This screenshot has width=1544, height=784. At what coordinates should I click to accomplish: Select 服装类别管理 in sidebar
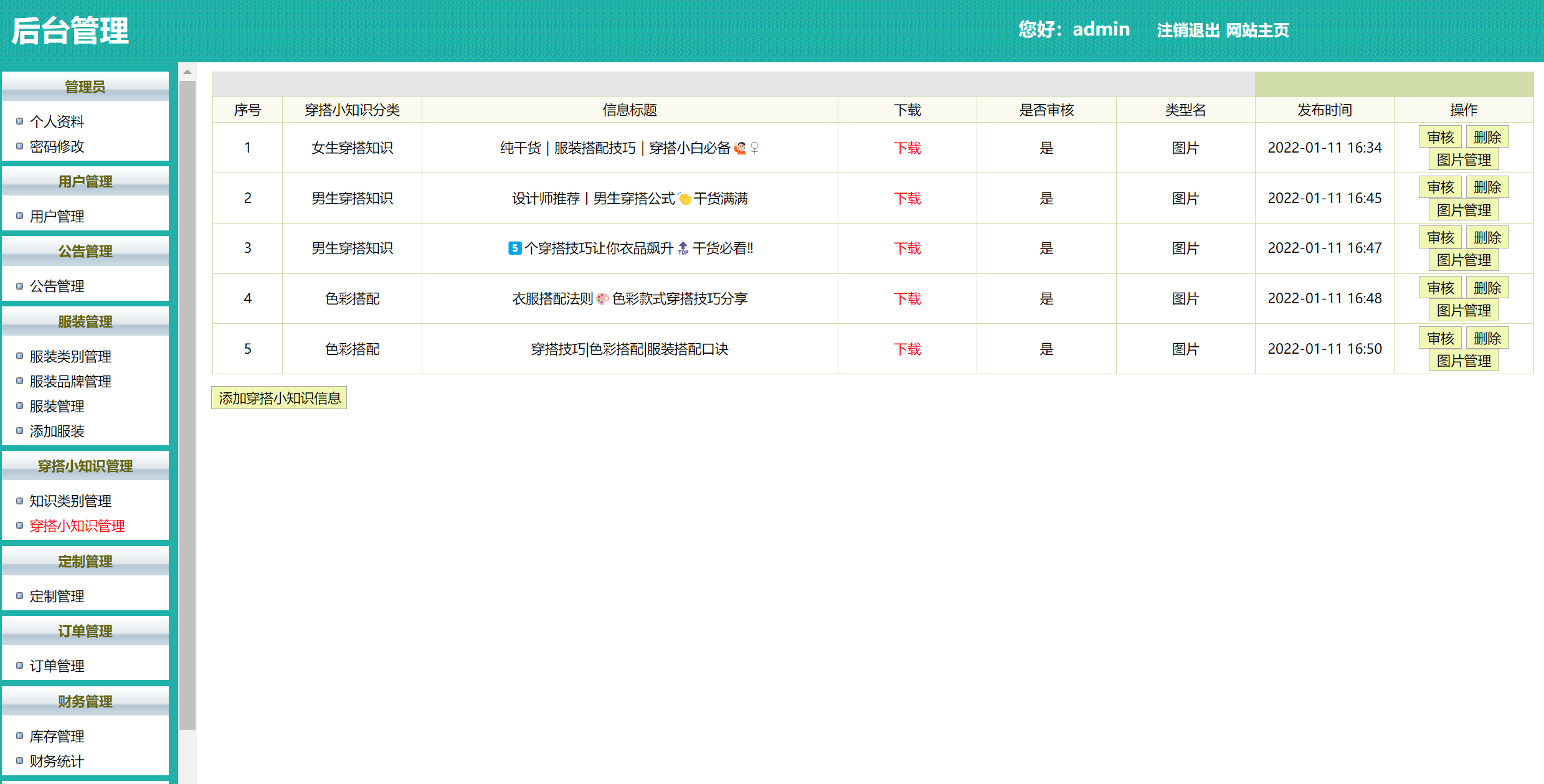click(x=70, y=356)
